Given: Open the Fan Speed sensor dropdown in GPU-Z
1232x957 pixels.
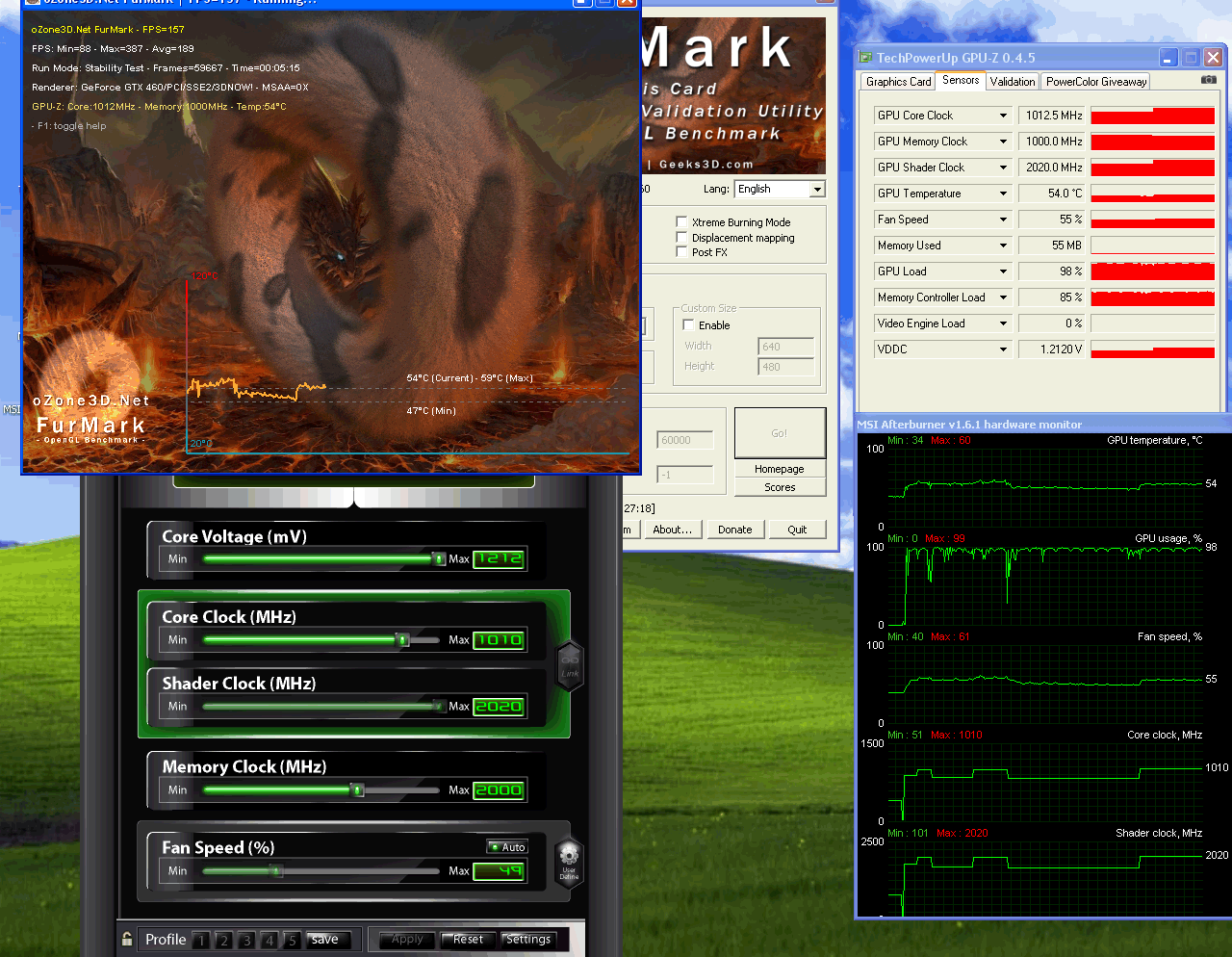Looking at the screenshot, I should [x=1003, y=220].
